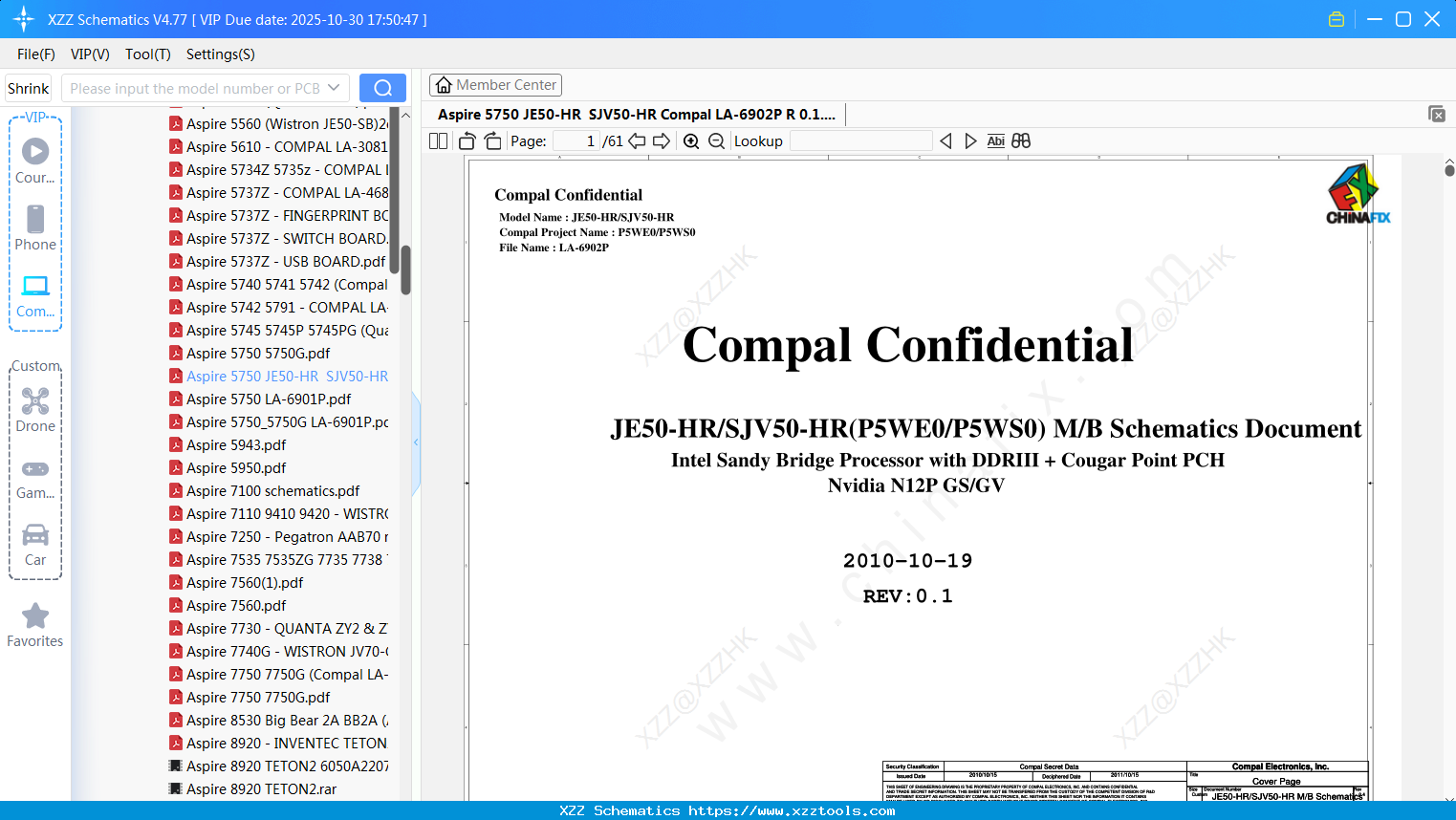1456x820 pixels.
Task: Open the Courses sidebar category
Action: click(35, 161)
